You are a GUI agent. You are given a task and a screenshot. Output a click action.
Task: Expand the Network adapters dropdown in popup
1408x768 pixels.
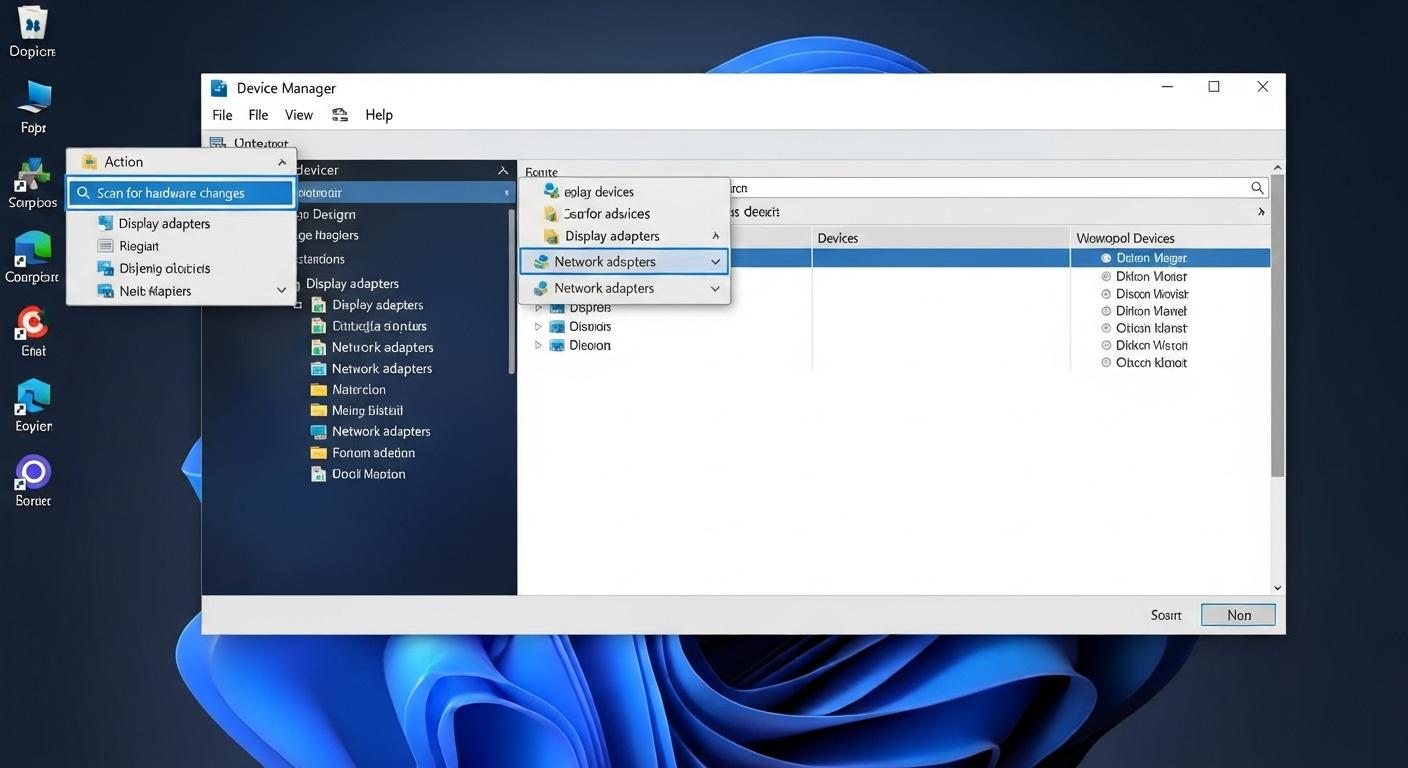point(716,261)
